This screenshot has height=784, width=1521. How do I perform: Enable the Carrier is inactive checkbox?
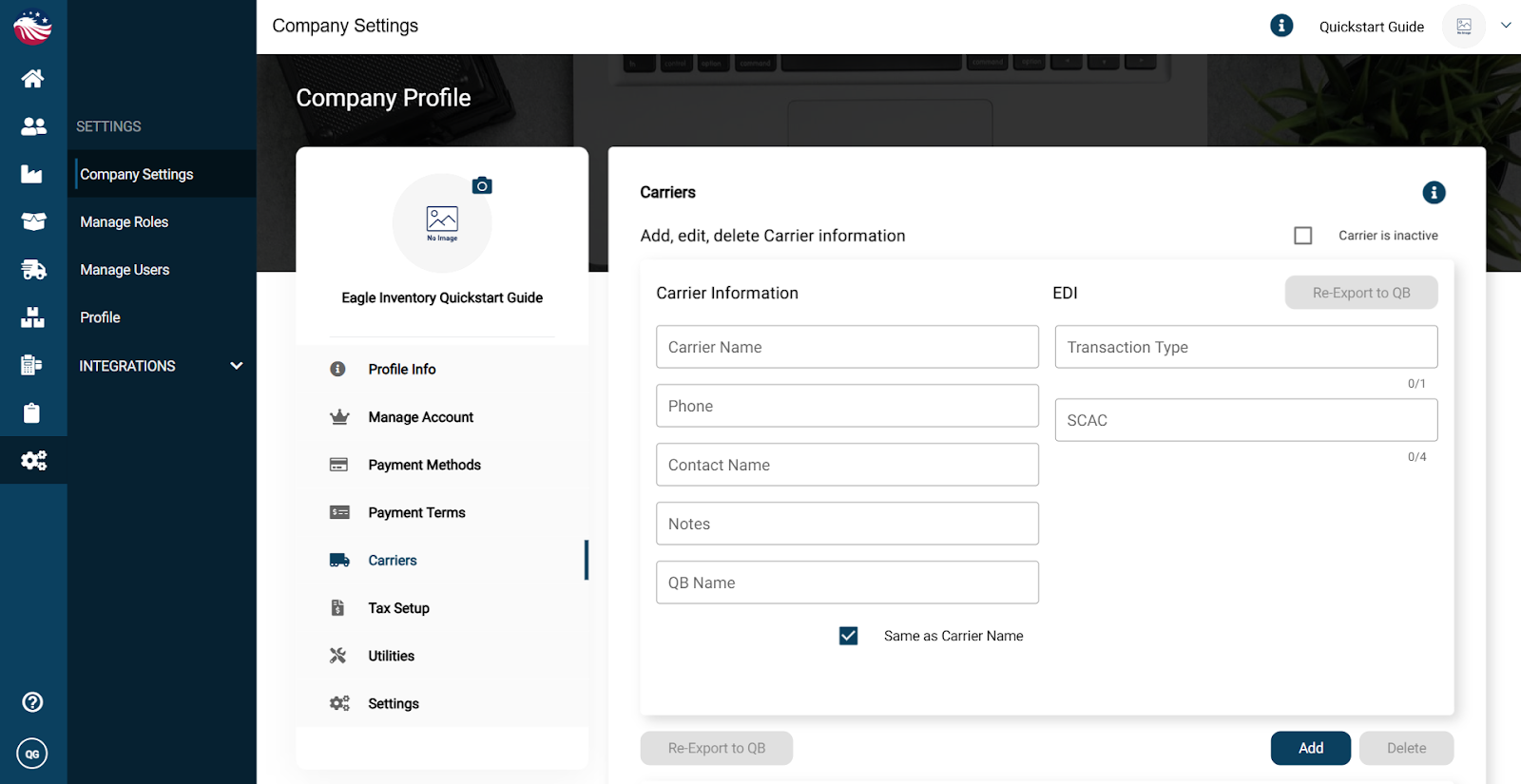(x=1303, y=236)
